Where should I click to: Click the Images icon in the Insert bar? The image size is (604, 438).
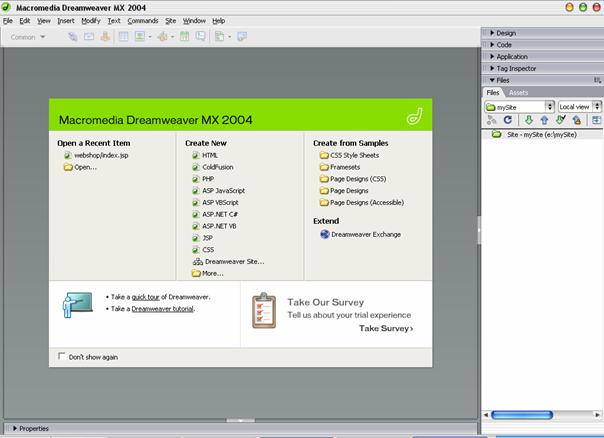(x=139, y=37)
